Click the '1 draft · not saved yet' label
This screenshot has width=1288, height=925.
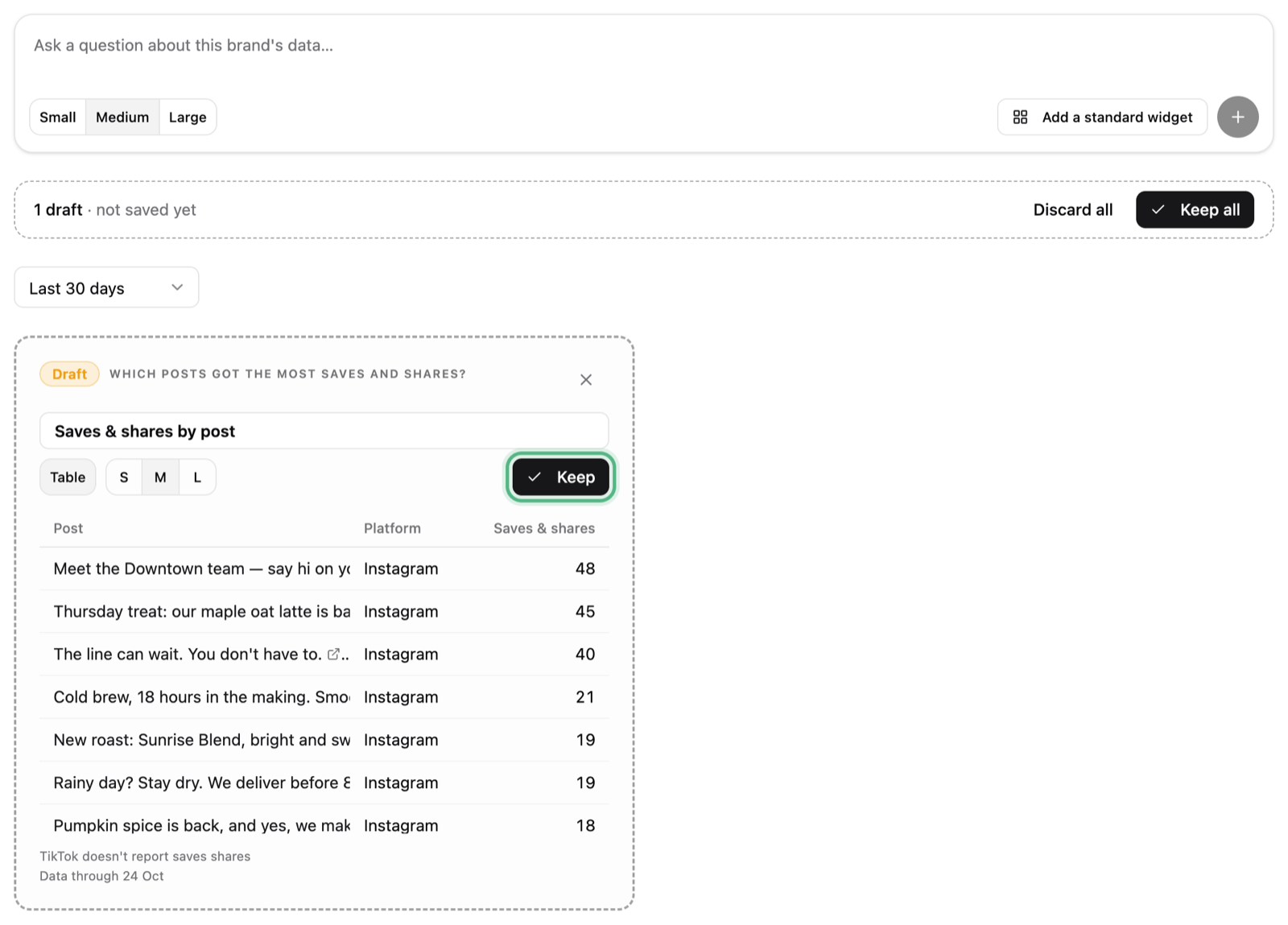point(114,210)
